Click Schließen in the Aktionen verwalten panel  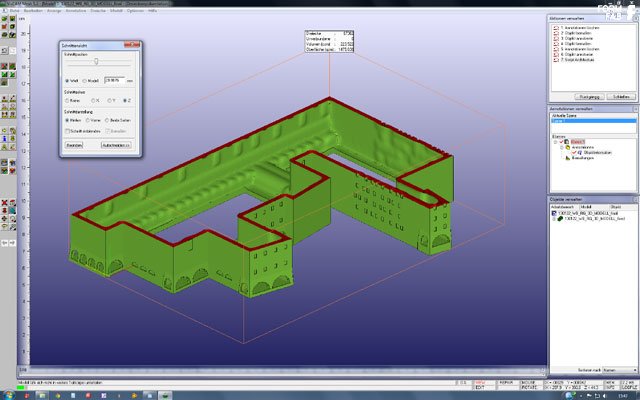(x=621, y=97)
